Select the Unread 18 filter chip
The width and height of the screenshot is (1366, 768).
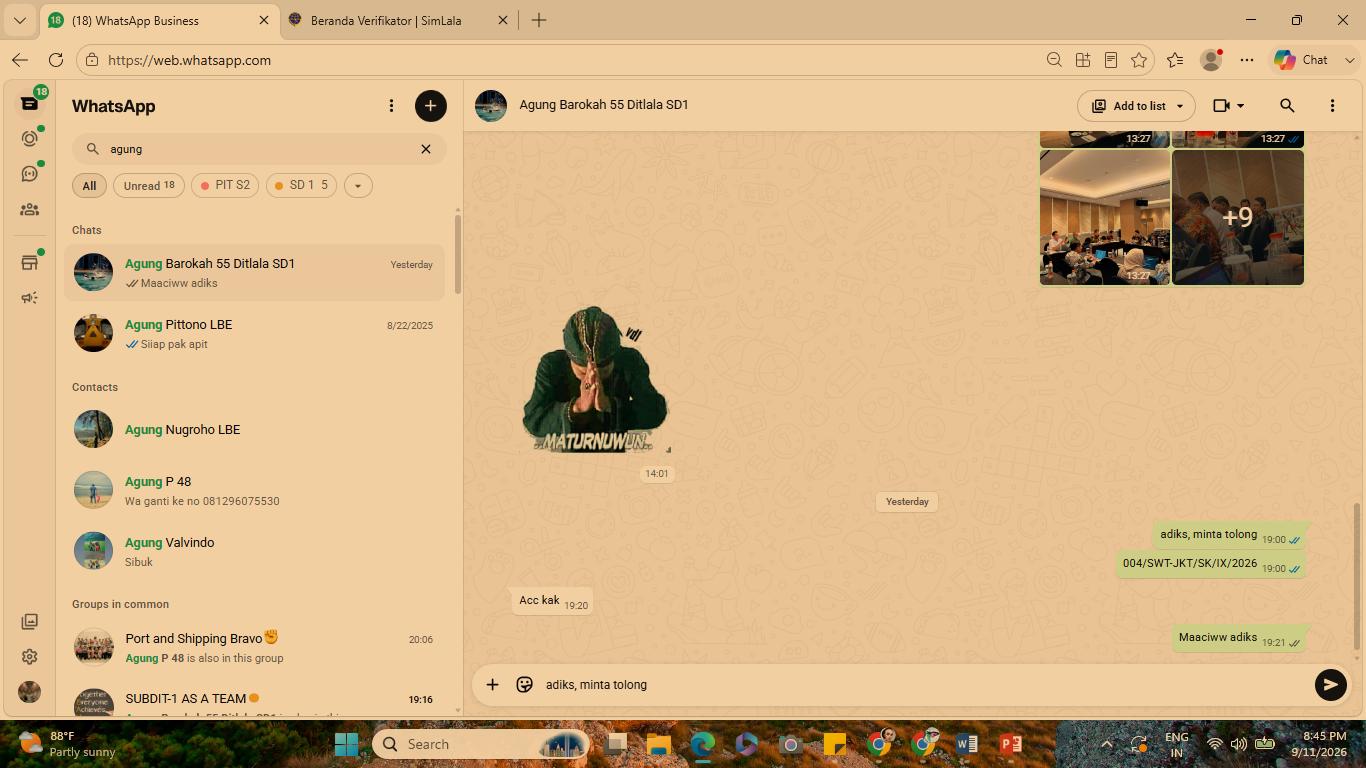149,185
